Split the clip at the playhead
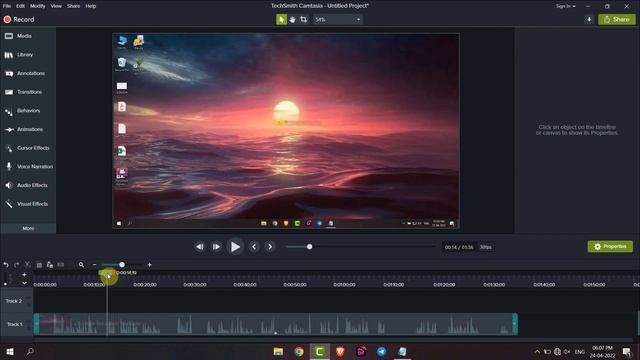 pos(60,265)
